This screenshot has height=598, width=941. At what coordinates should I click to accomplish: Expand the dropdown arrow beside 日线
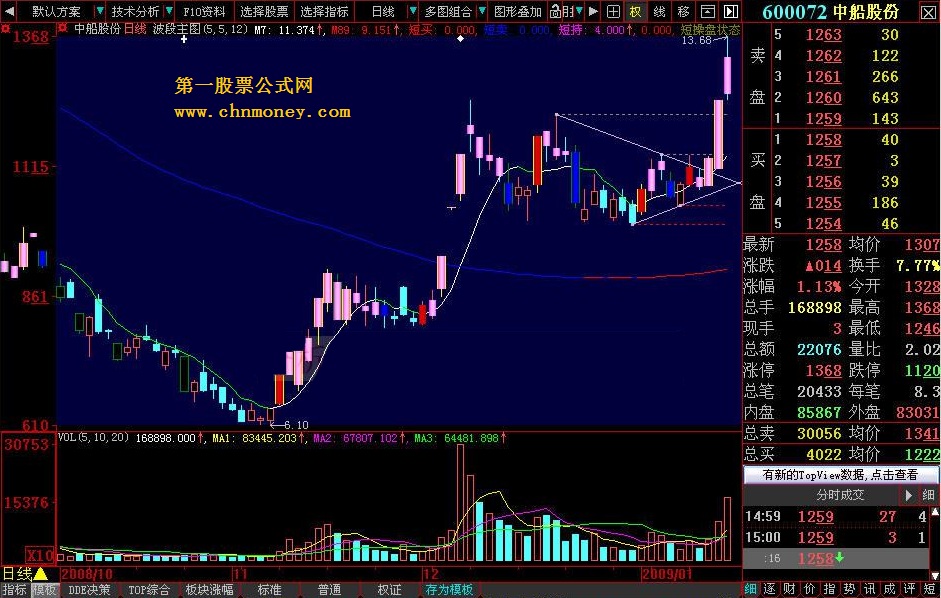coord(412,11)
